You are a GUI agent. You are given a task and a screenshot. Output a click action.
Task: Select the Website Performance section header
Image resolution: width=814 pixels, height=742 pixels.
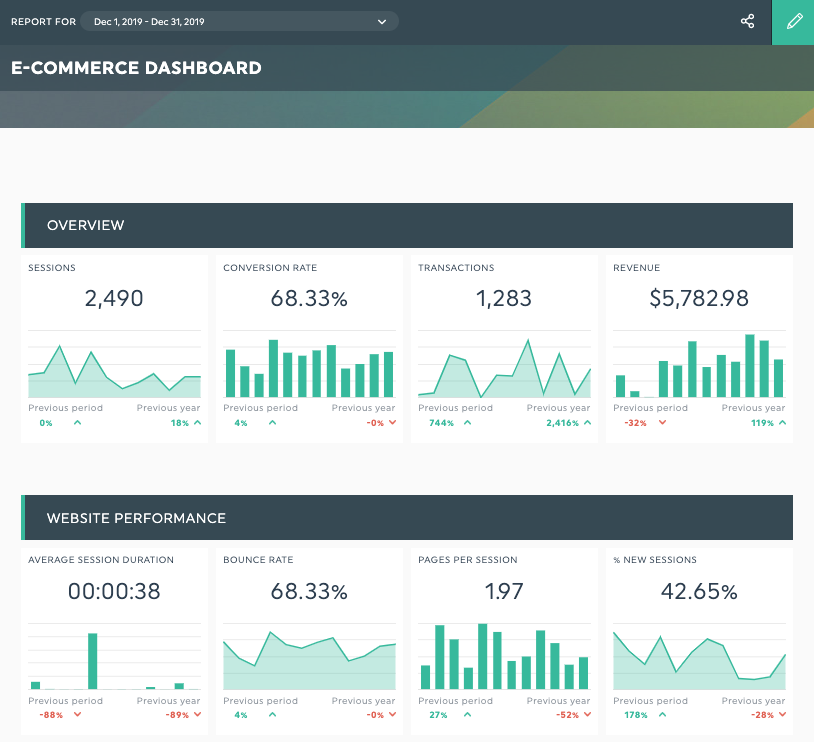click(x=407, y=518)
